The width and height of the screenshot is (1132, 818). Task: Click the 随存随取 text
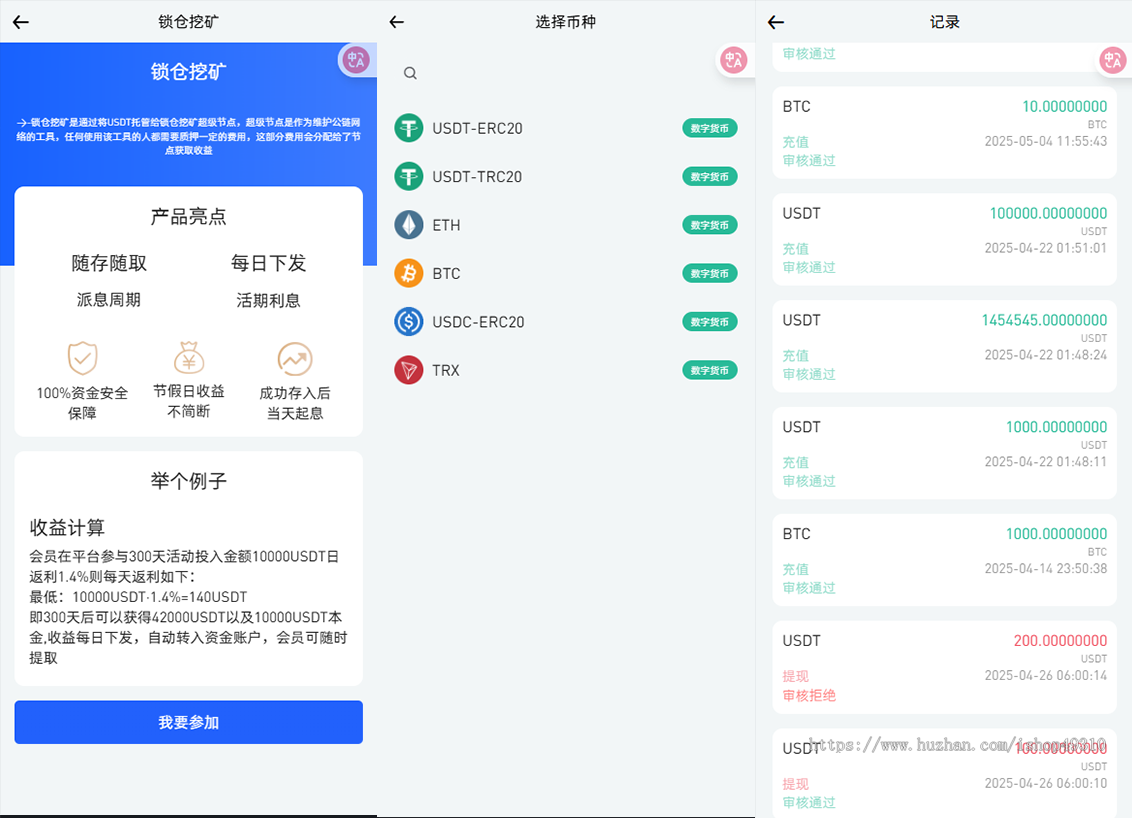(x=109, y=264)
